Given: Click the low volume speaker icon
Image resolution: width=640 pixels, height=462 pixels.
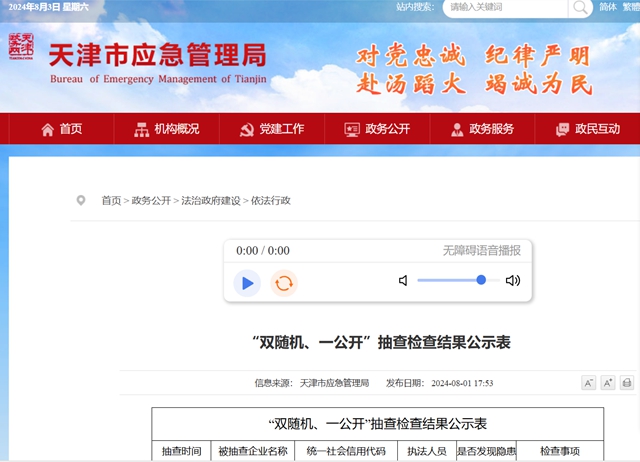Looking at the screenshot, I should [403, 281].
